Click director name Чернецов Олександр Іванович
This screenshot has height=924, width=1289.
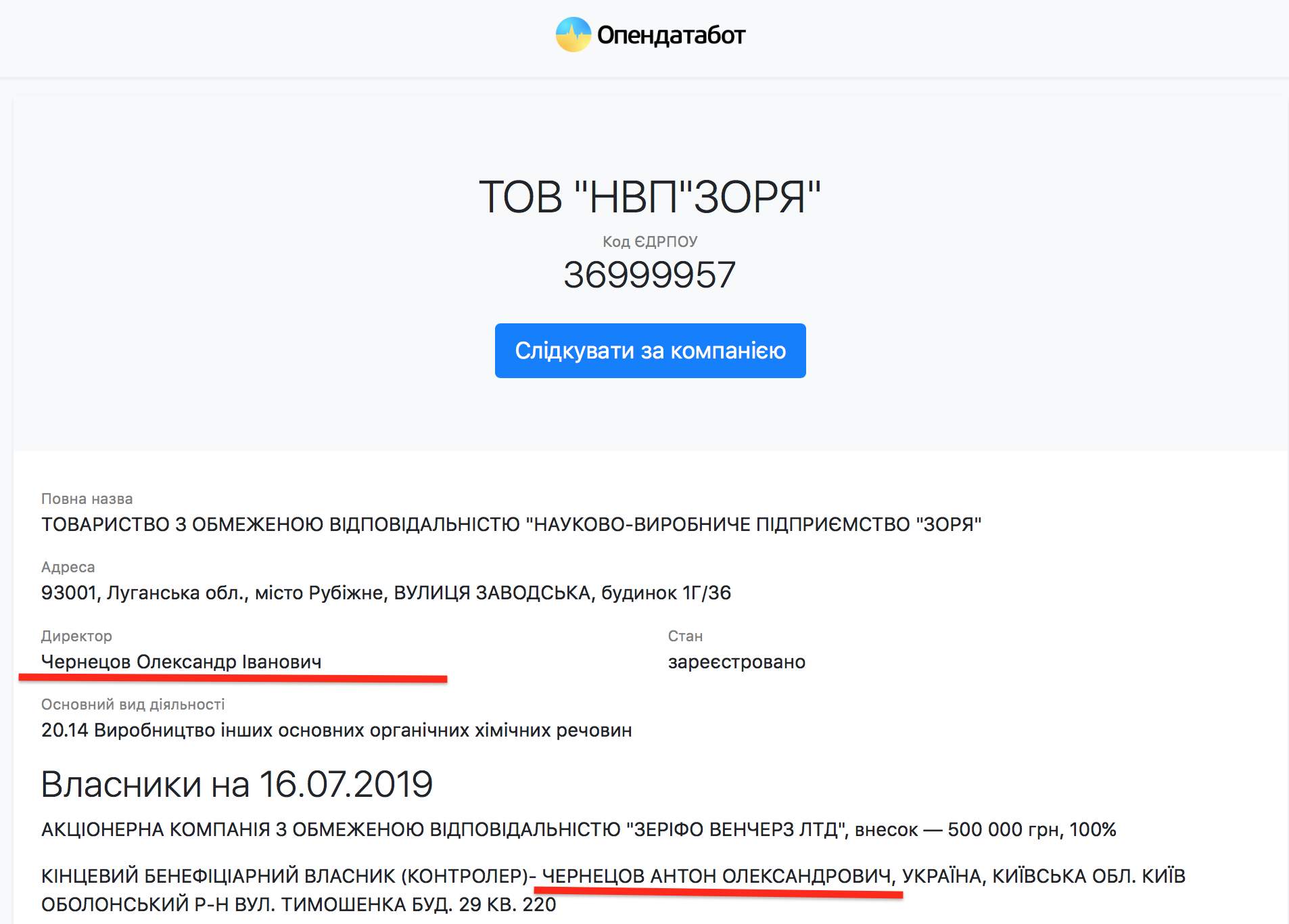181,662
